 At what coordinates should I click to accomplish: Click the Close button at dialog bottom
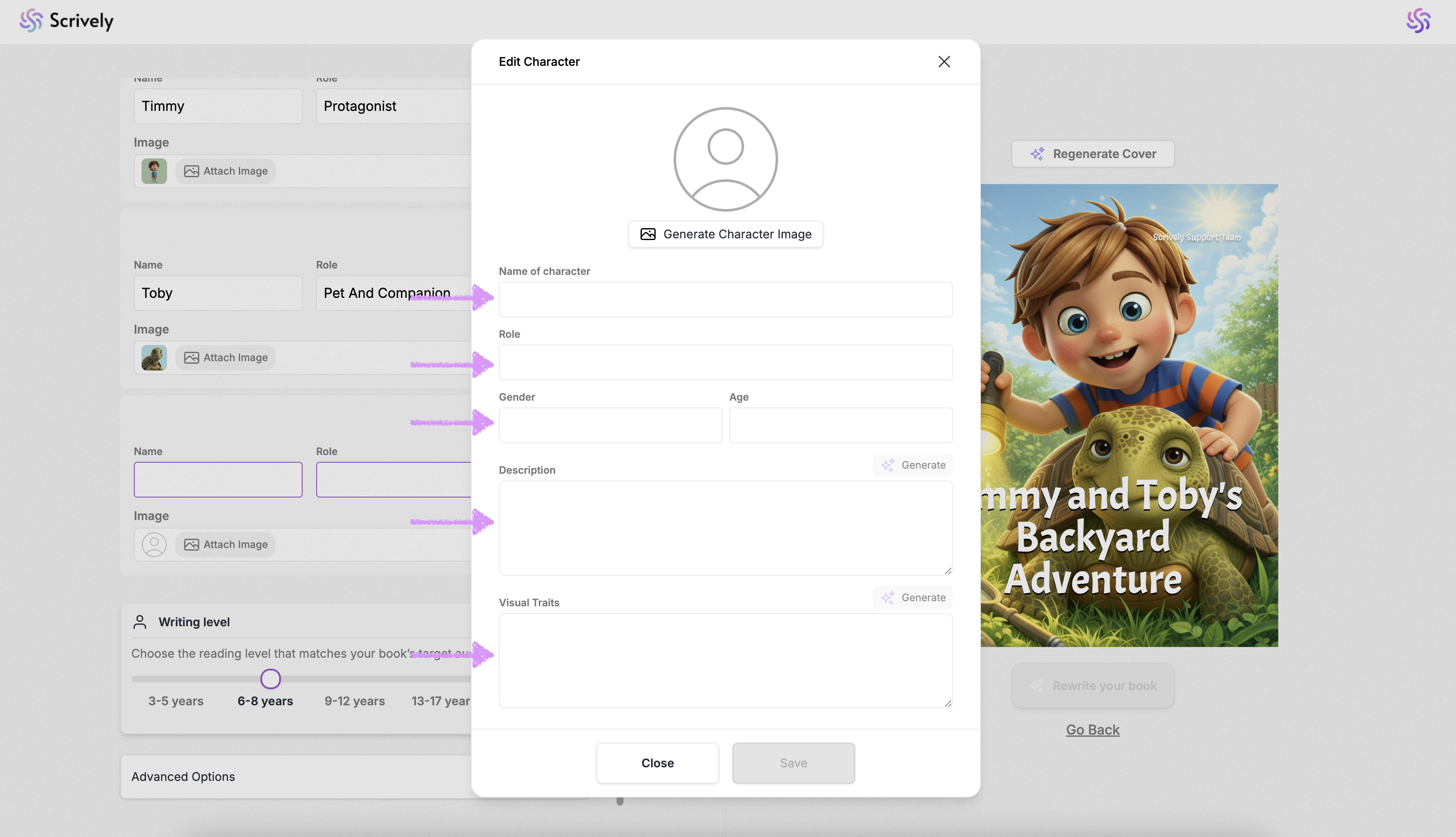(x=657, y=763)
